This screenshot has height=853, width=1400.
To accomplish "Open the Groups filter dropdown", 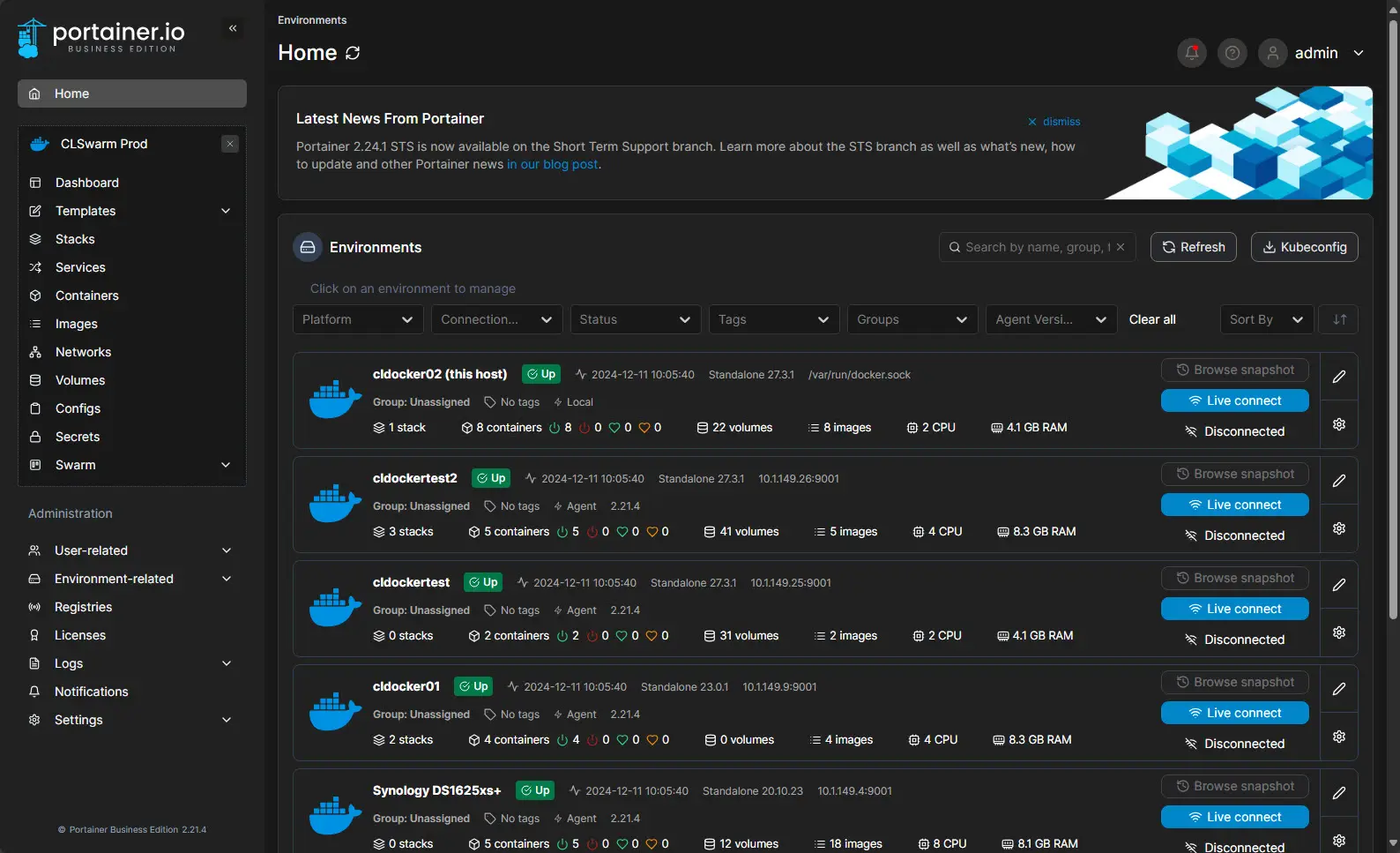I will pyautogui.click(x=912, y=319).
